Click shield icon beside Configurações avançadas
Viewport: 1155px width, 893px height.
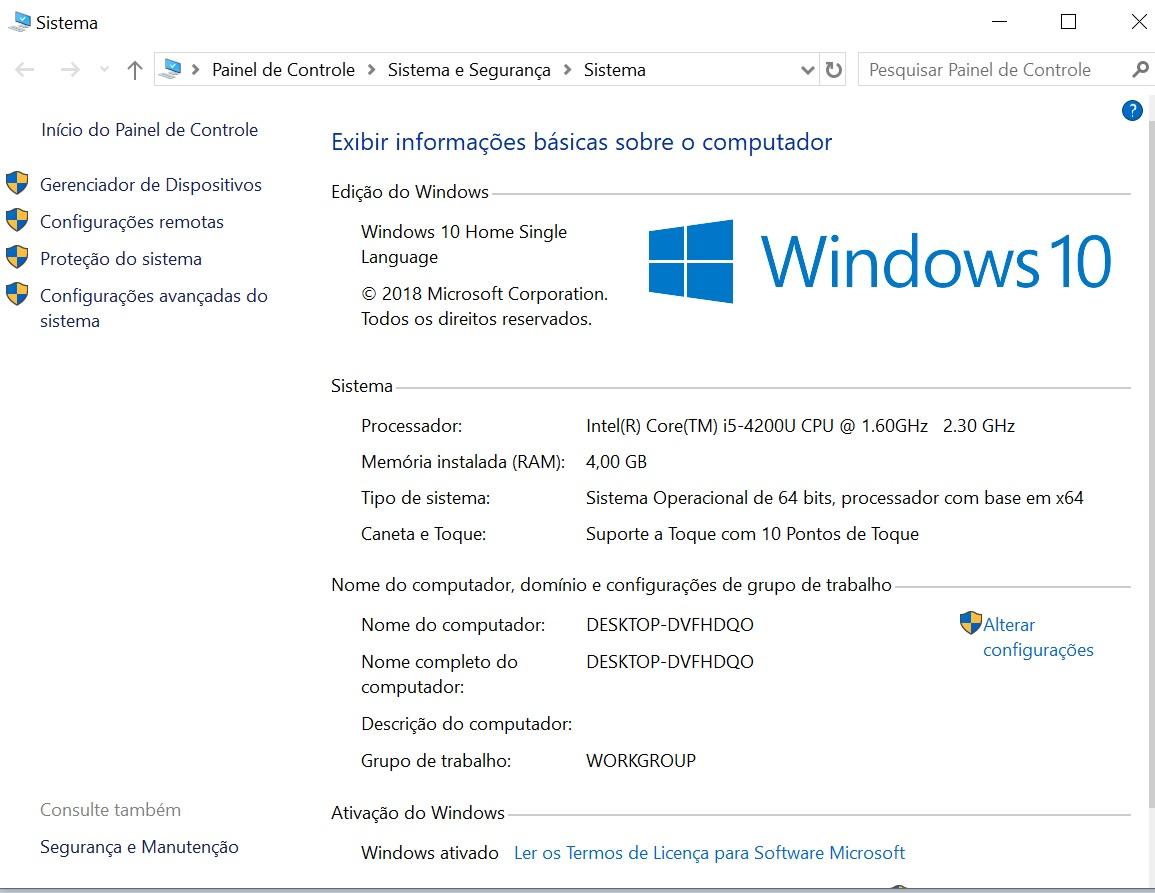17,294
